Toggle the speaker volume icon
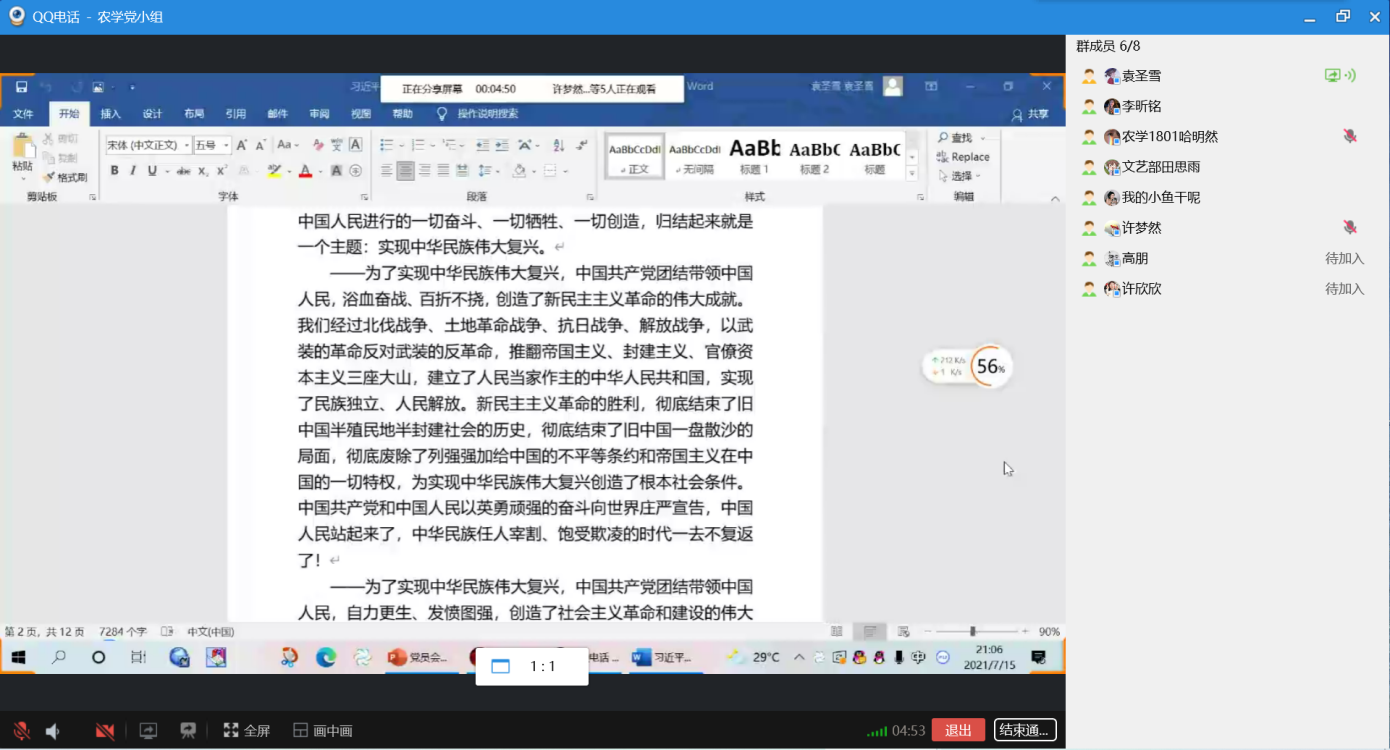This screenshot has height=750, width=1390. click(x=53, y=731)
